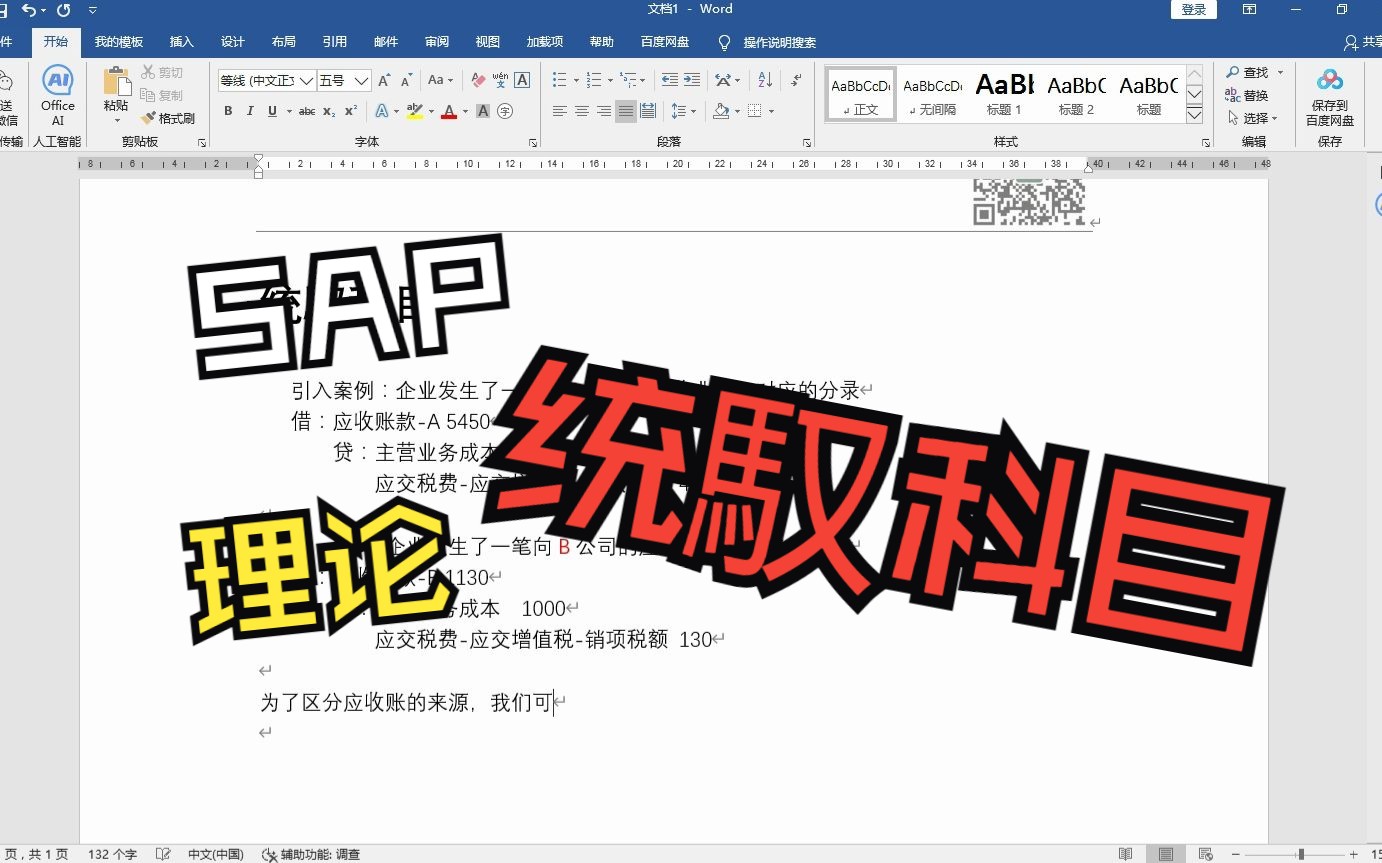
Task: Open the spelling proofing status icon
Action: (x=163, y=854)
